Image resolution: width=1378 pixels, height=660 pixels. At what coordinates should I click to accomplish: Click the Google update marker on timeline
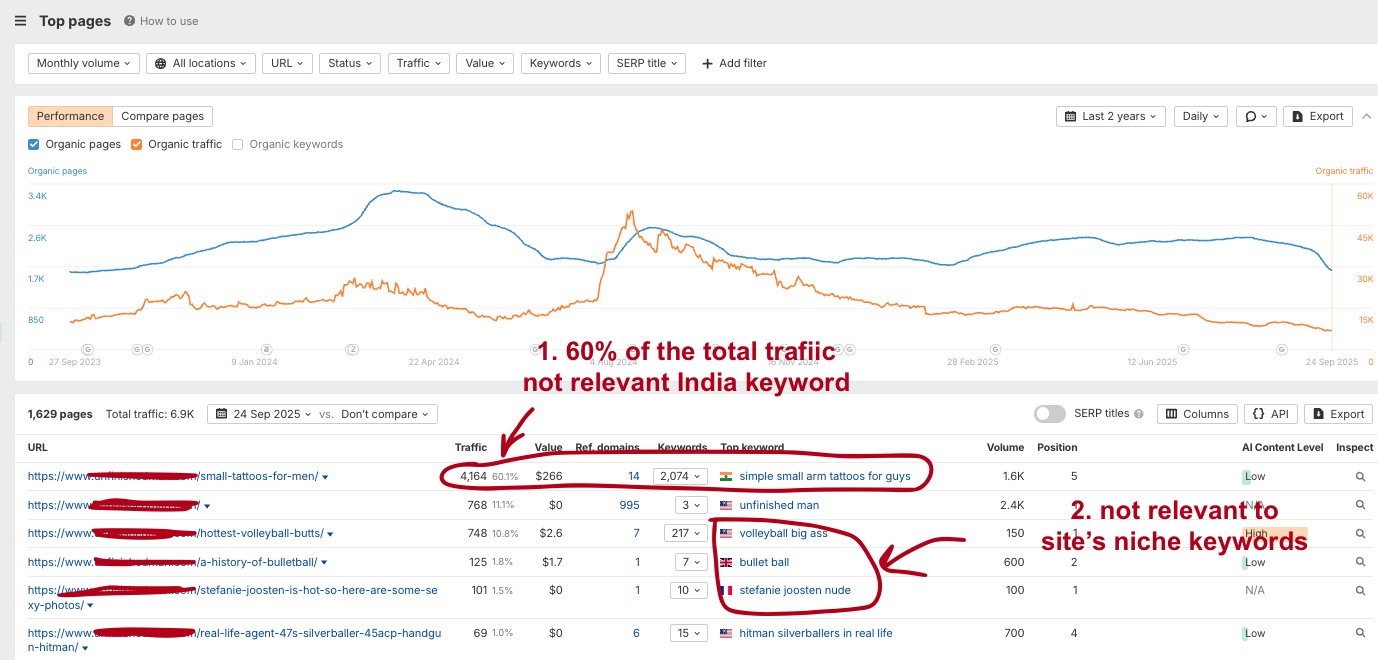[x=137, y=350]
